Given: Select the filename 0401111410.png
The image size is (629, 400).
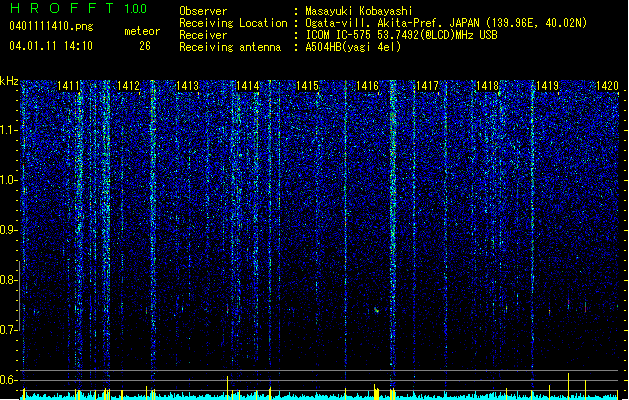Looking at the screenshot, I should pos(51,26).
